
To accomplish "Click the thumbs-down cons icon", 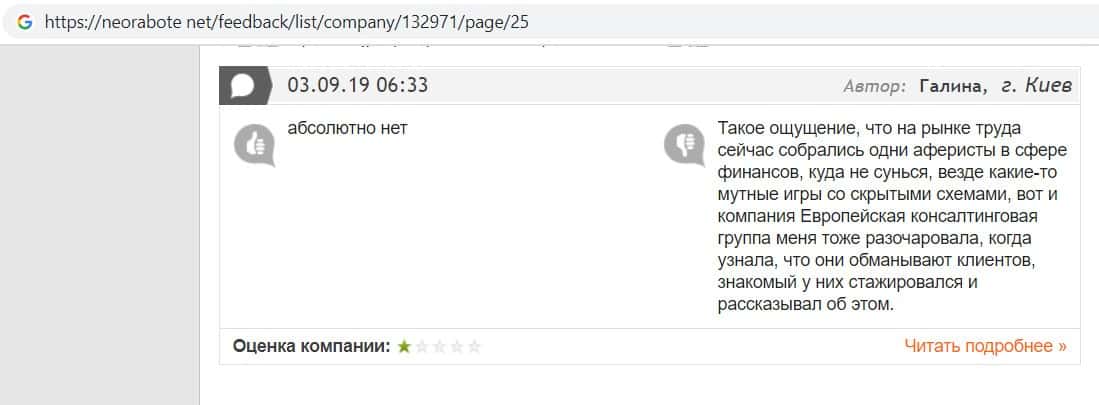I will [685, 146].
